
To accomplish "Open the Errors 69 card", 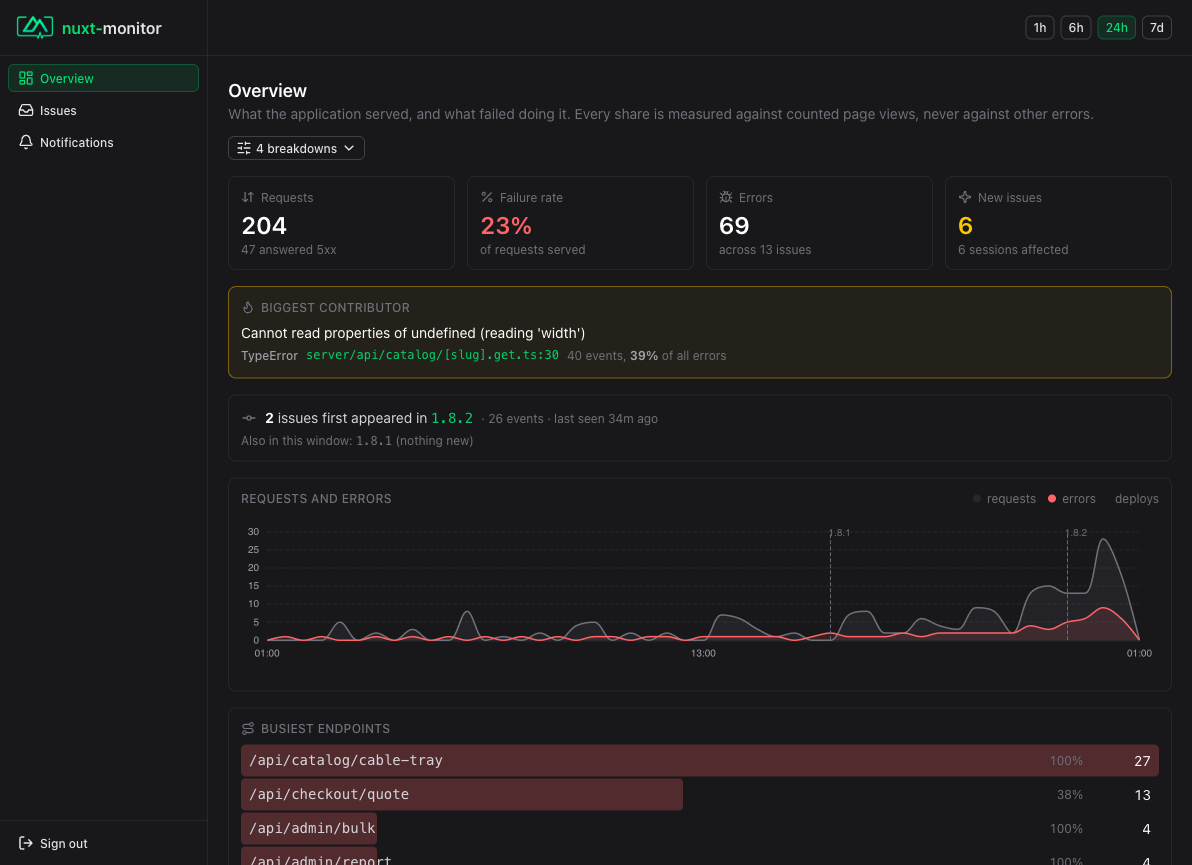I will click(820, 223).
